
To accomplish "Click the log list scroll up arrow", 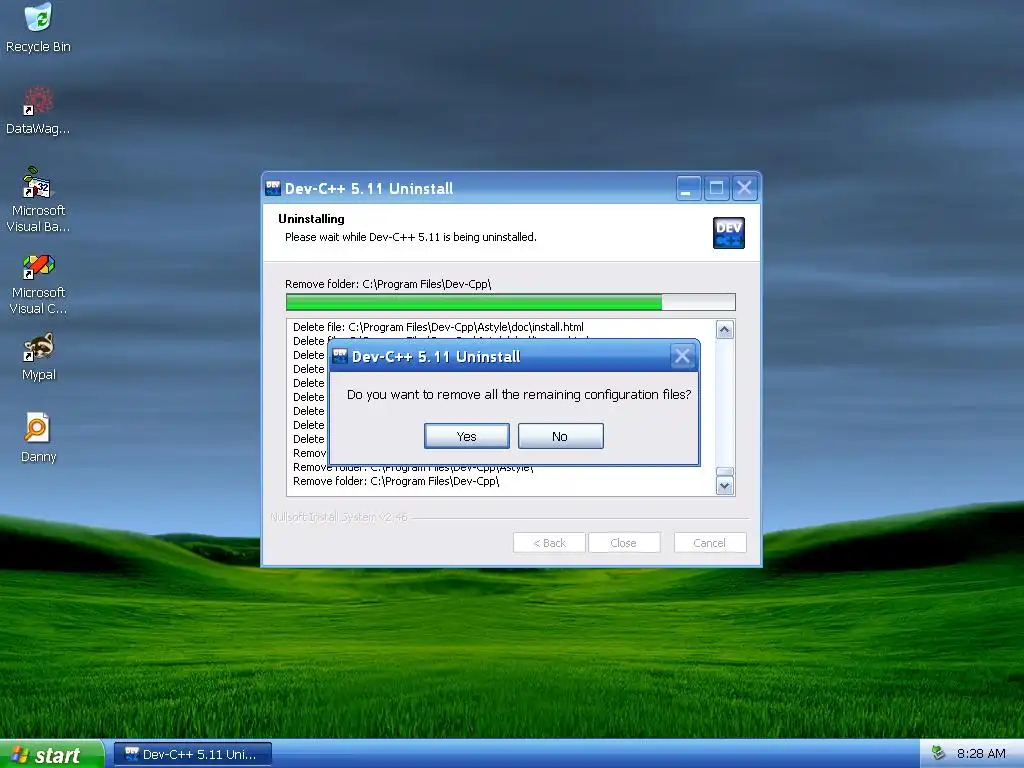I will pyautogui.click(x=725, y=330).
